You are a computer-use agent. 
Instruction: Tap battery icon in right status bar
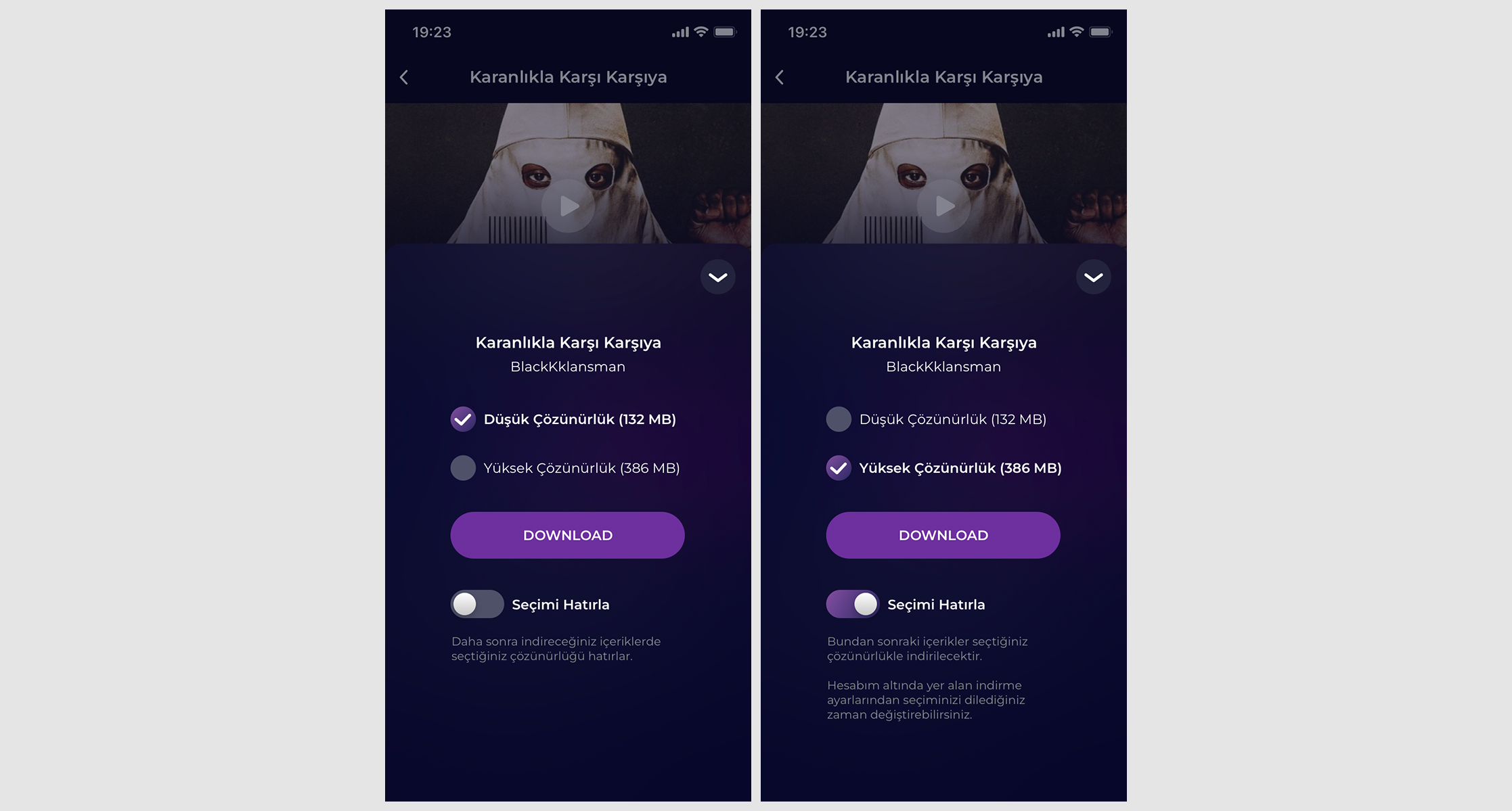pyautogui.click(x=1100, y=32)
